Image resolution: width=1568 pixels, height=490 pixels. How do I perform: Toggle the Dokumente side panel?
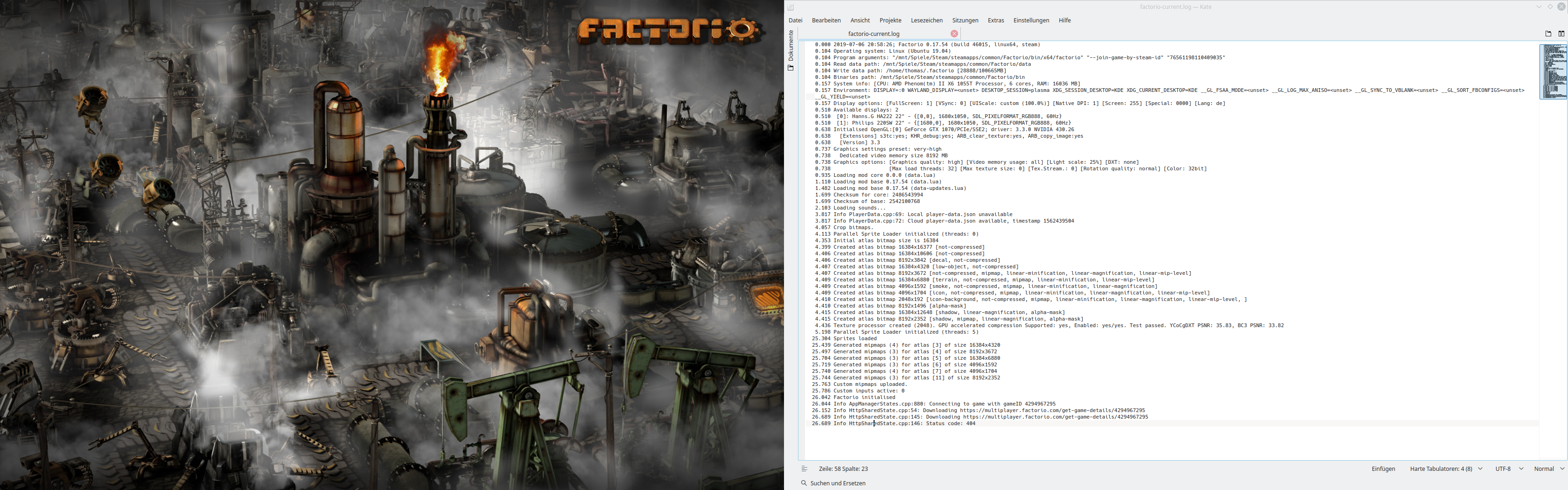[791, 50]
